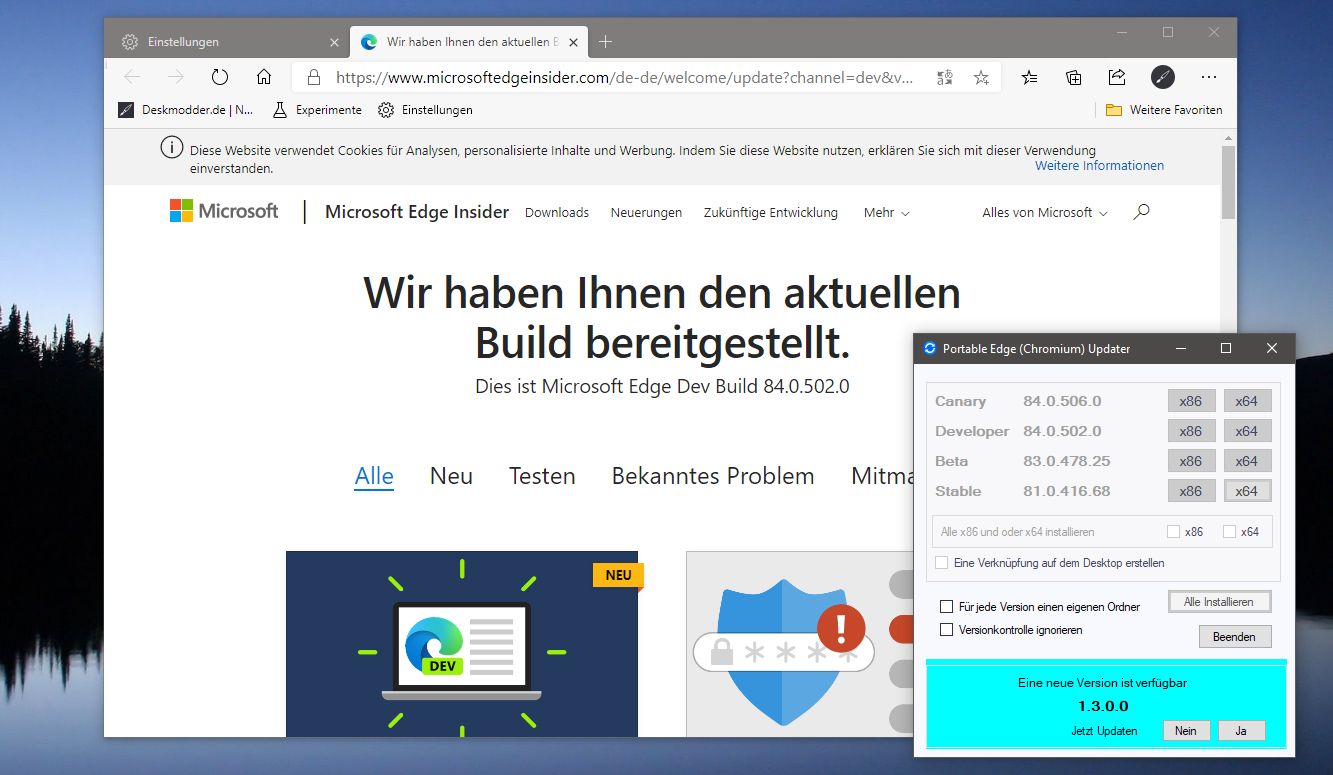Open Zukünftige Entwicklung navigation item
1333x775 pixels.
click(x=771, y=213)
